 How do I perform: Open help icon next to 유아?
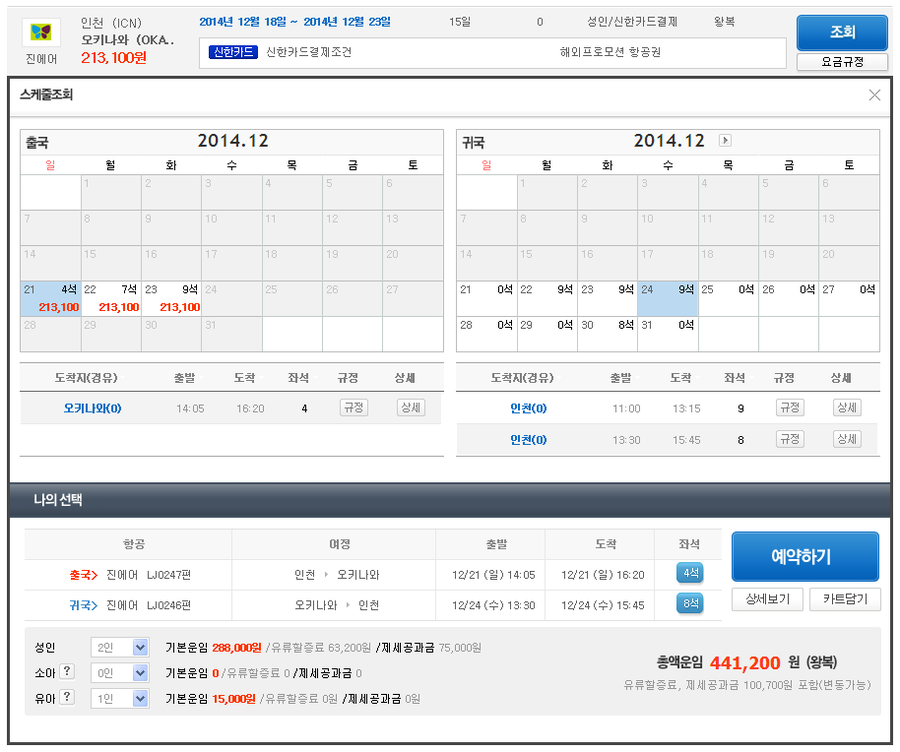67,697
